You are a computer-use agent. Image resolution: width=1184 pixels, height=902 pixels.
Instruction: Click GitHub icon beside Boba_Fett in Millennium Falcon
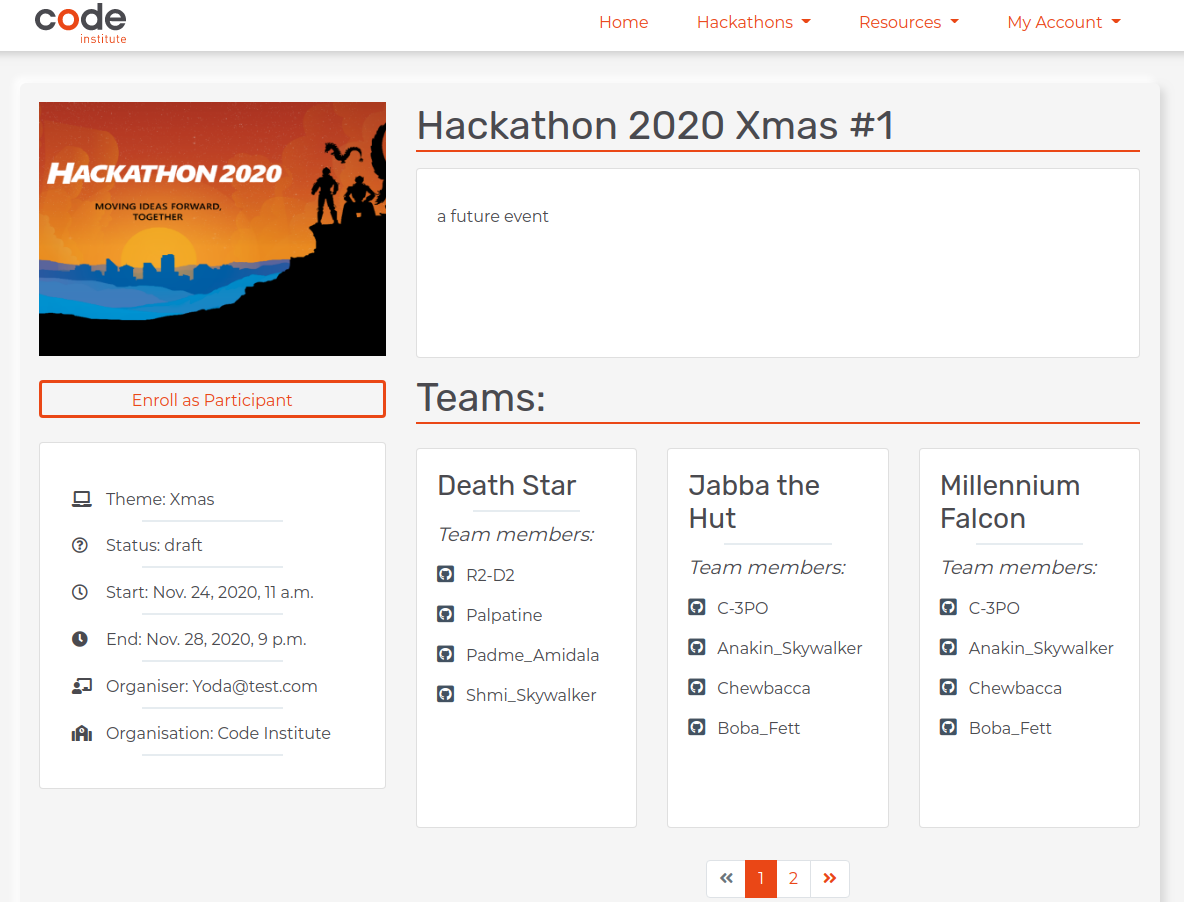coord(948,728)
